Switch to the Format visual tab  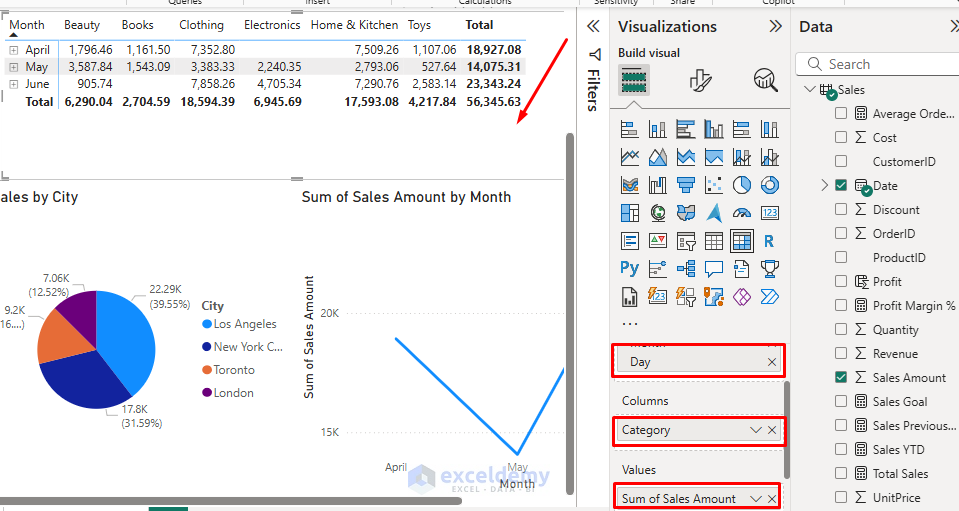tap(700, 80)
